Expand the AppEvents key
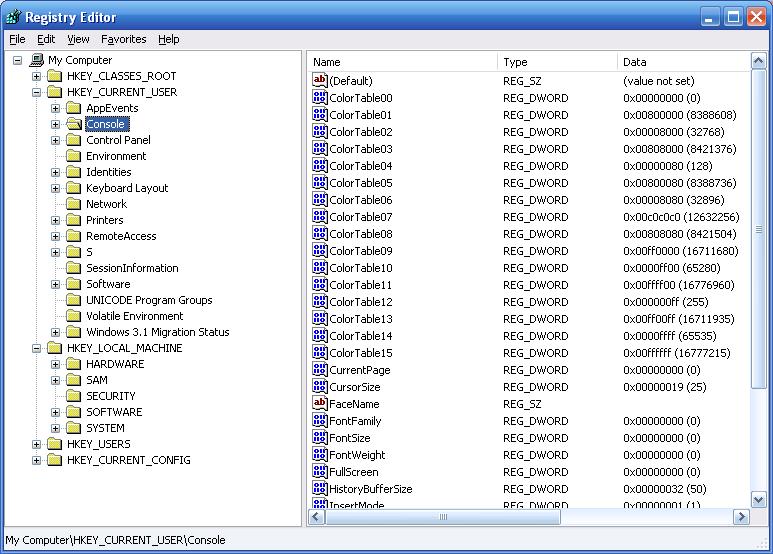 tap(56, 108)
